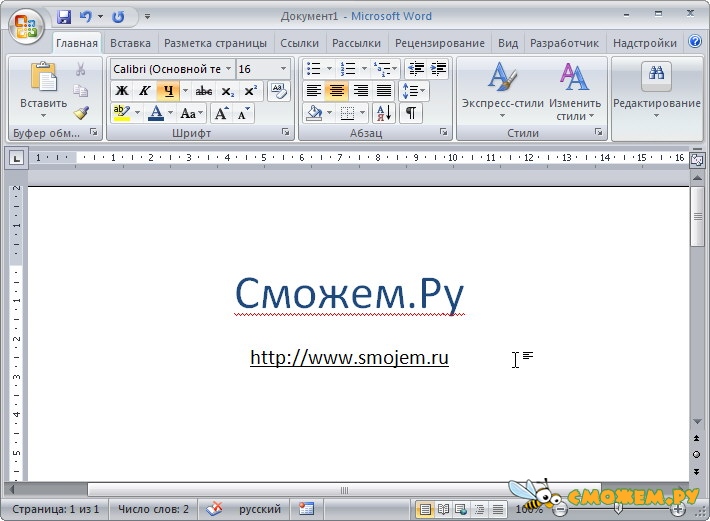Open Буфер обмена pane launcher
Image resolution: width=710 pixels, height=521 pixels.
[x=93, y=132]
